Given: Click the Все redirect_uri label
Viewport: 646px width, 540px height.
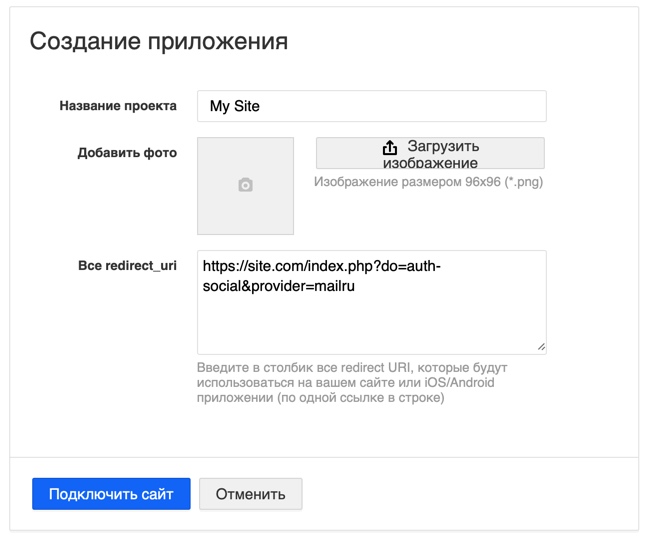Looking at the screenshot, I should click(x=127, y=266).
